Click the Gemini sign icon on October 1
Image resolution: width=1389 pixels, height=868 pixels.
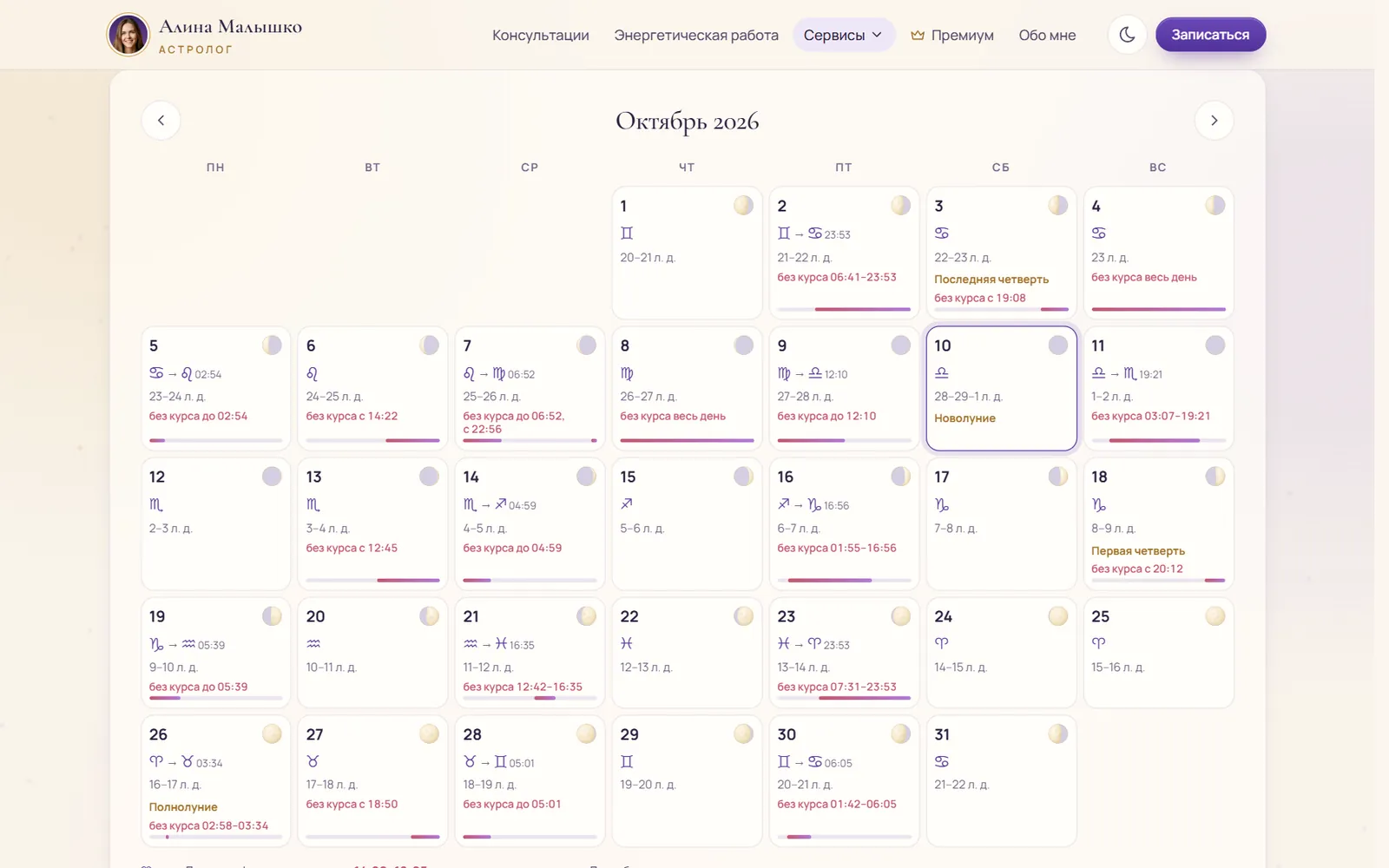coord(627,233)
